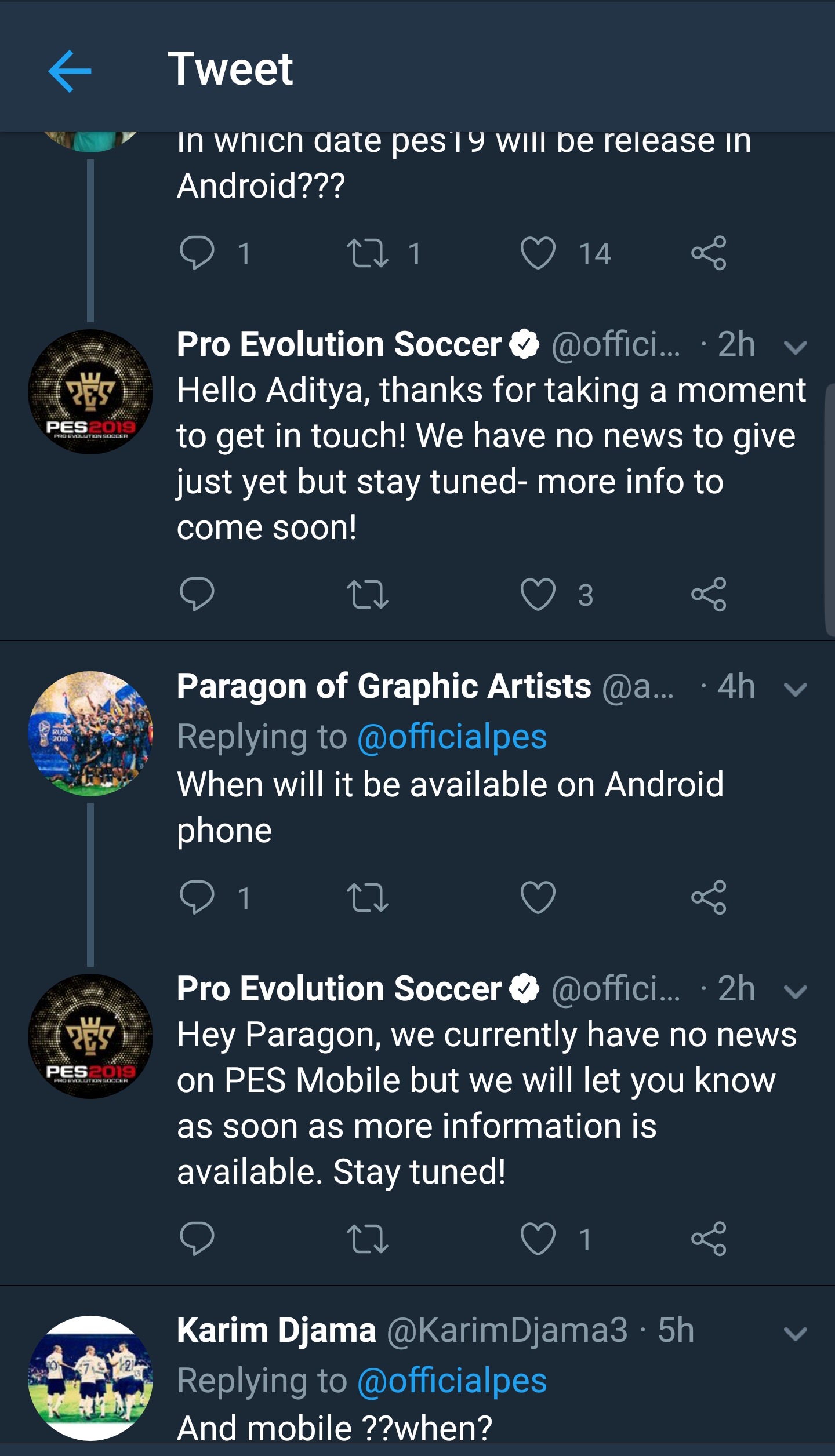The width and height of the screenshot is (835, 1456).
Task: View Karim Djama's profile photo
Action: [90, 1378]
